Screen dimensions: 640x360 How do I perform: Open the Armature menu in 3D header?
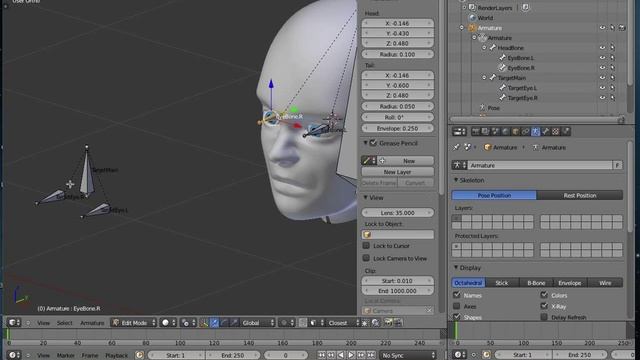(x=92, y=323)
